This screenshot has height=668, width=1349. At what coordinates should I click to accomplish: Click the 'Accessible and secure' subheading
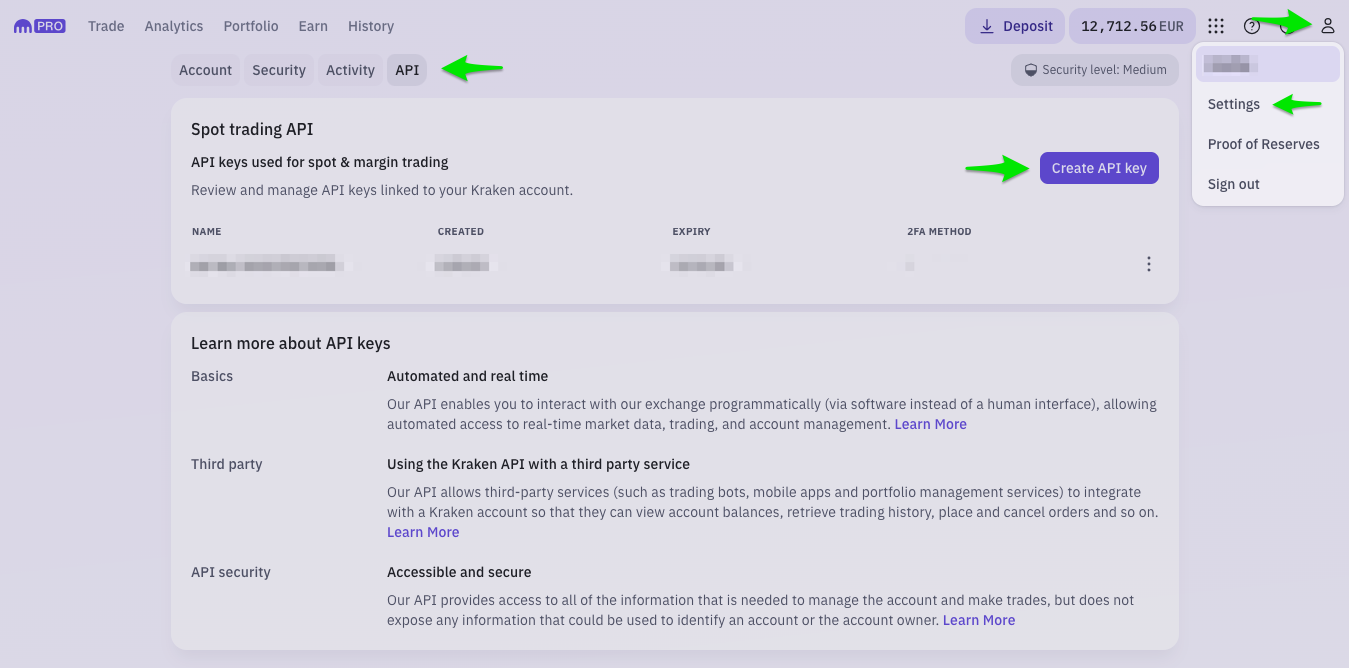[x=459, y=572]
